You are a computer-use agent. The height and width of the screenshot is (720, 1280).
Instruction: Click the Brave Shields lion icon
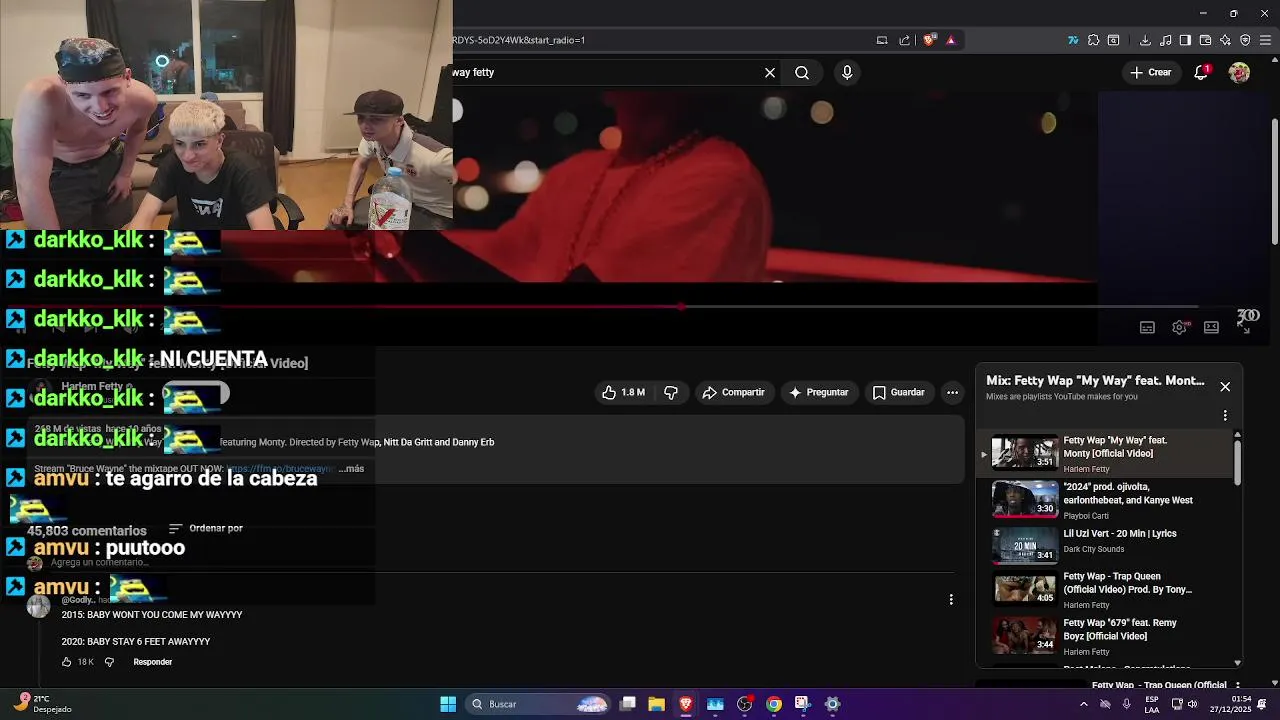click(930, 40)
